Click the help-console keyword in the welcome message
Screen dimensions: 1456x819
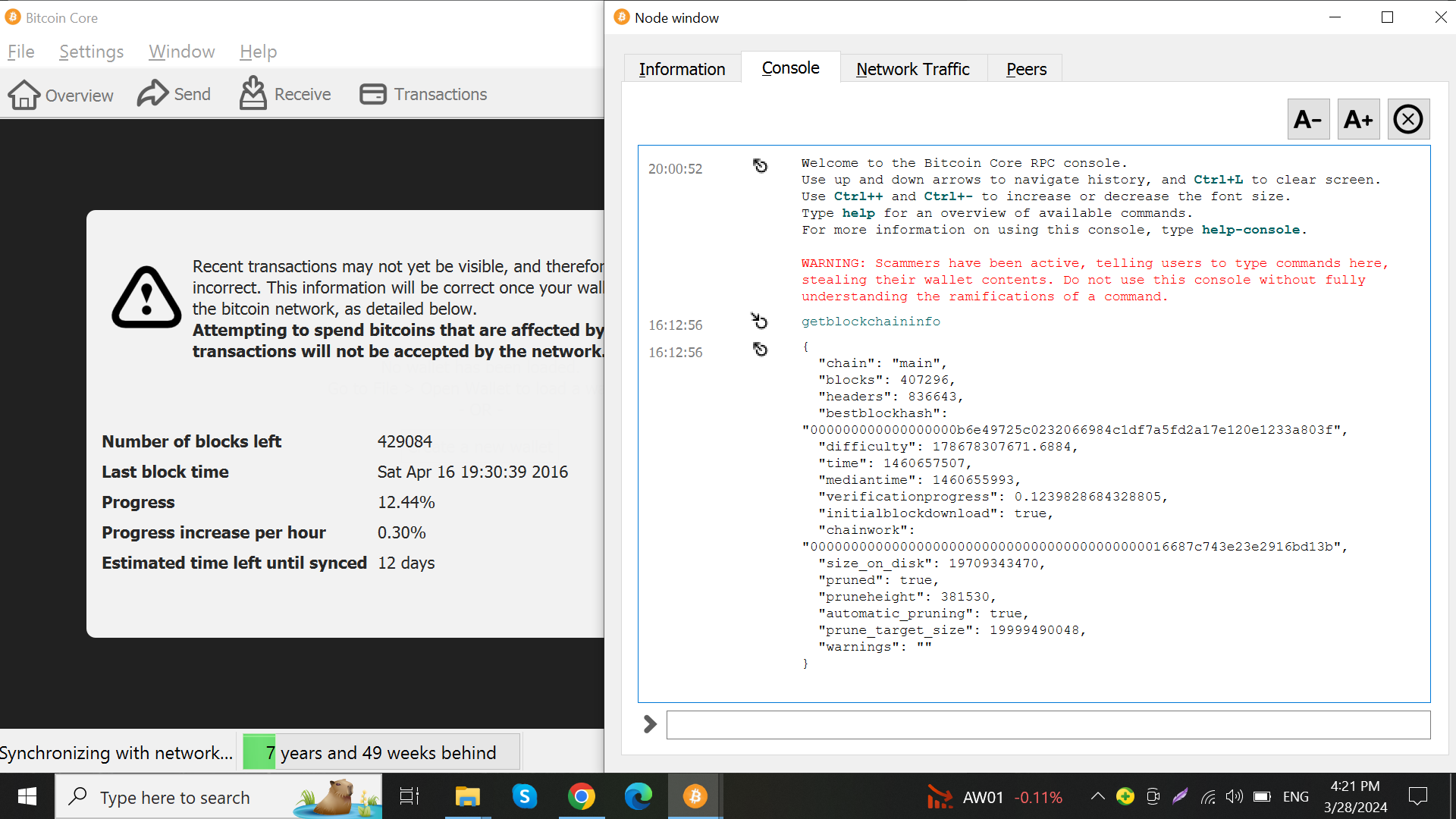click(x=1250, y=230)
